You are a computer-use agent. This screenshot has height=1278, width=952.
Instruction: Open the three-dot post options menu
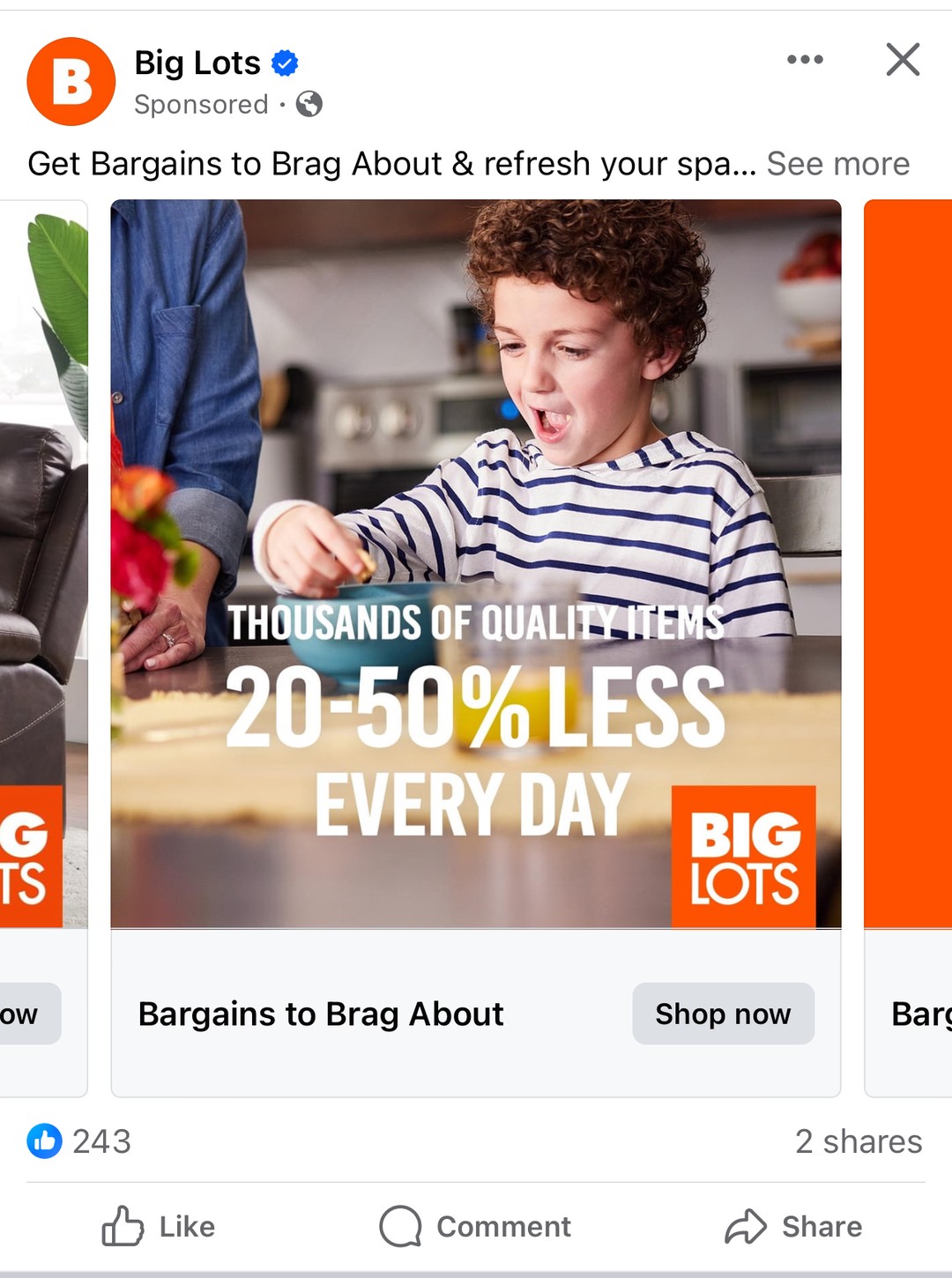click(x=805, y=60)
